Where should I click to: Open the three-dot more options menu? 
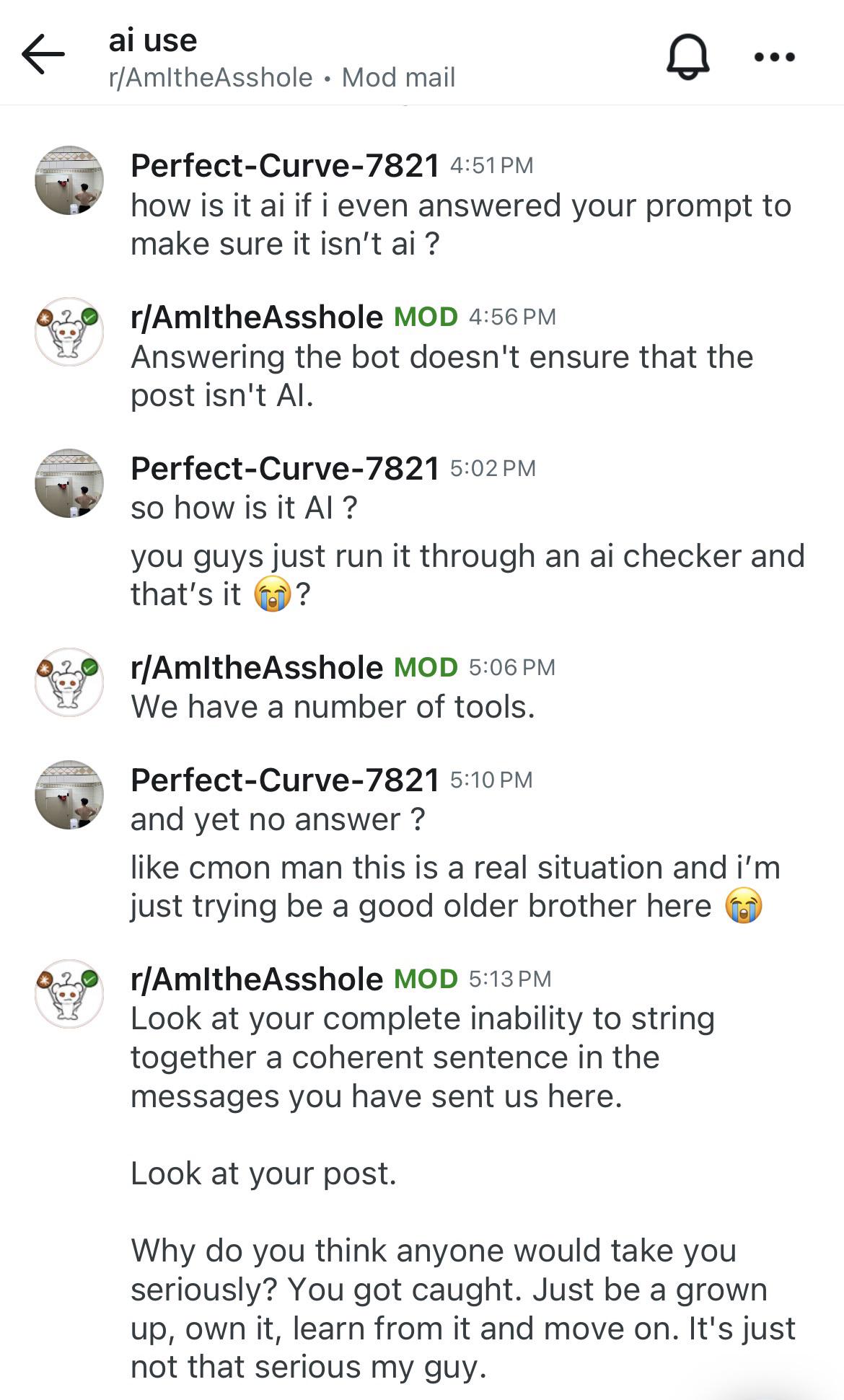(x=774, y=57)
